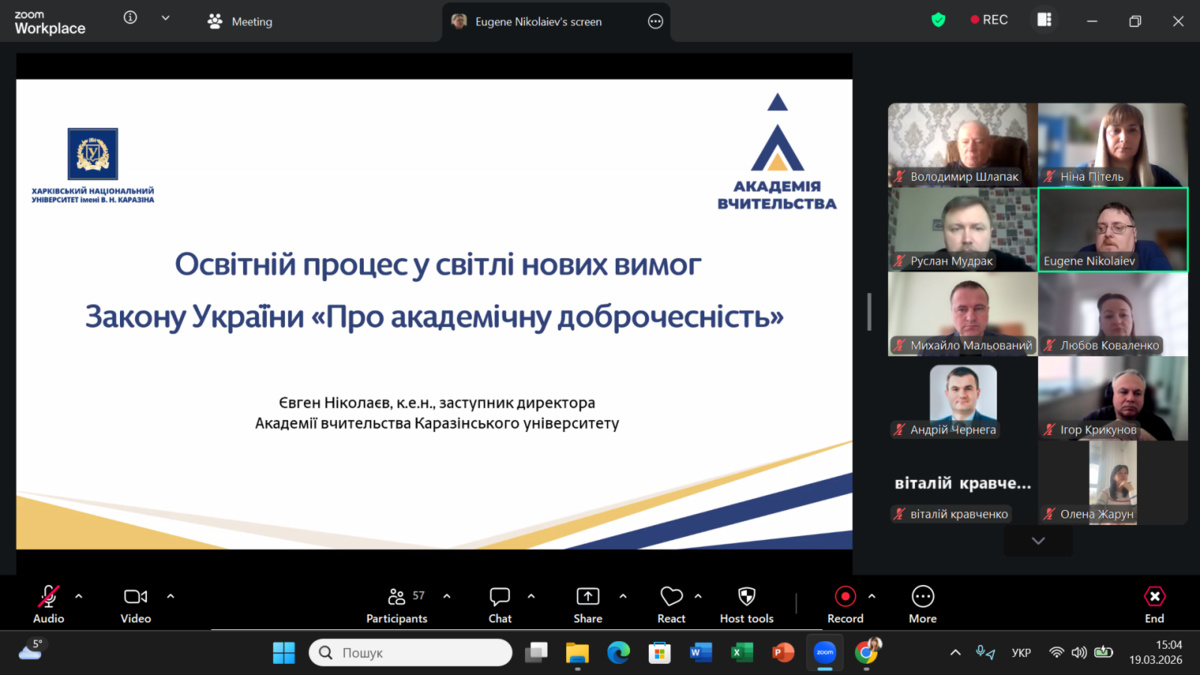Screen dimensions: 1200x675
Task: Open the React emoji menu
Action: pyautogui.click(x=671, y=604)
